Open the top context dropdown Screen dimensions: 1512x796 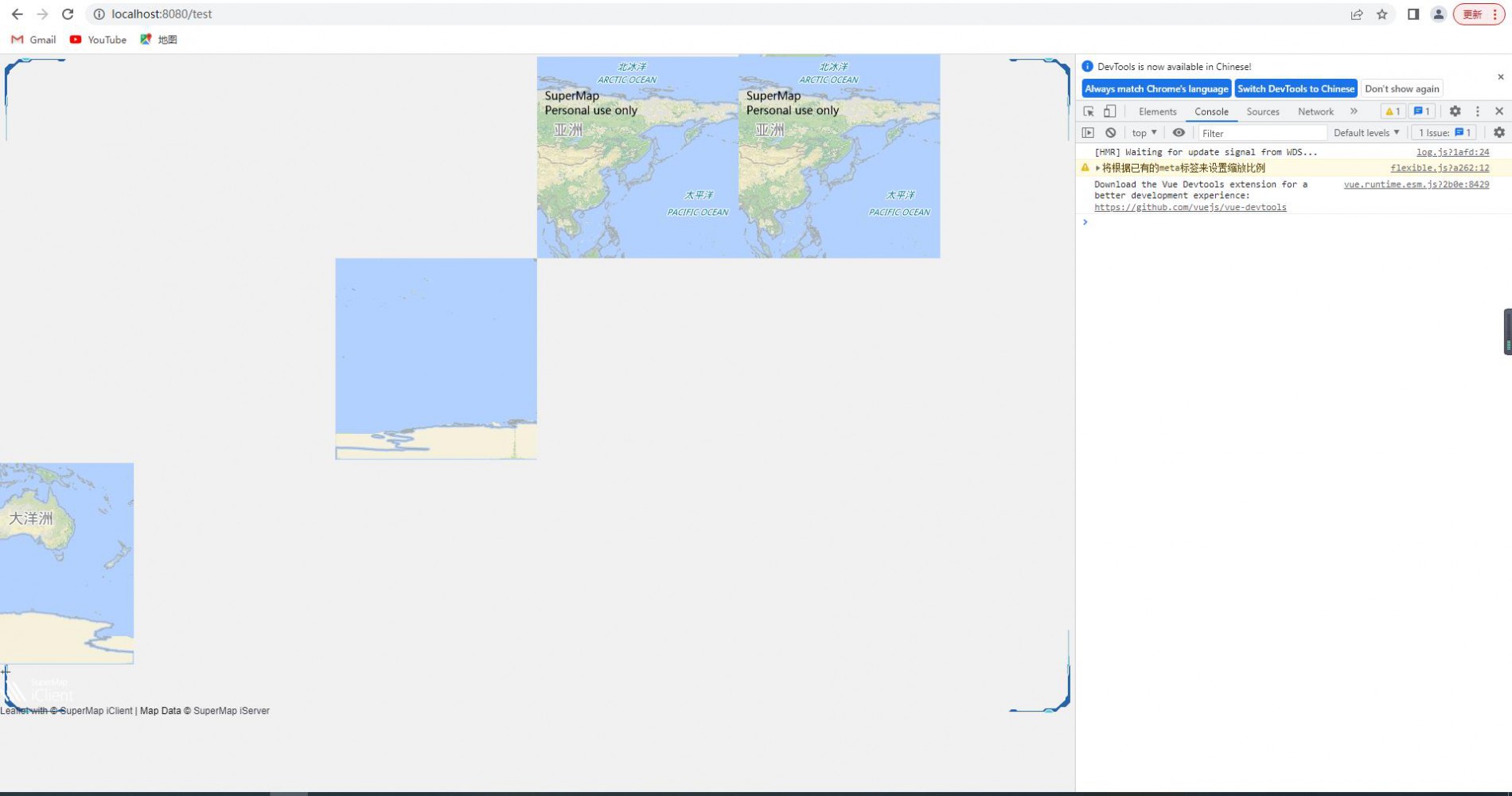click(1144, 133)
